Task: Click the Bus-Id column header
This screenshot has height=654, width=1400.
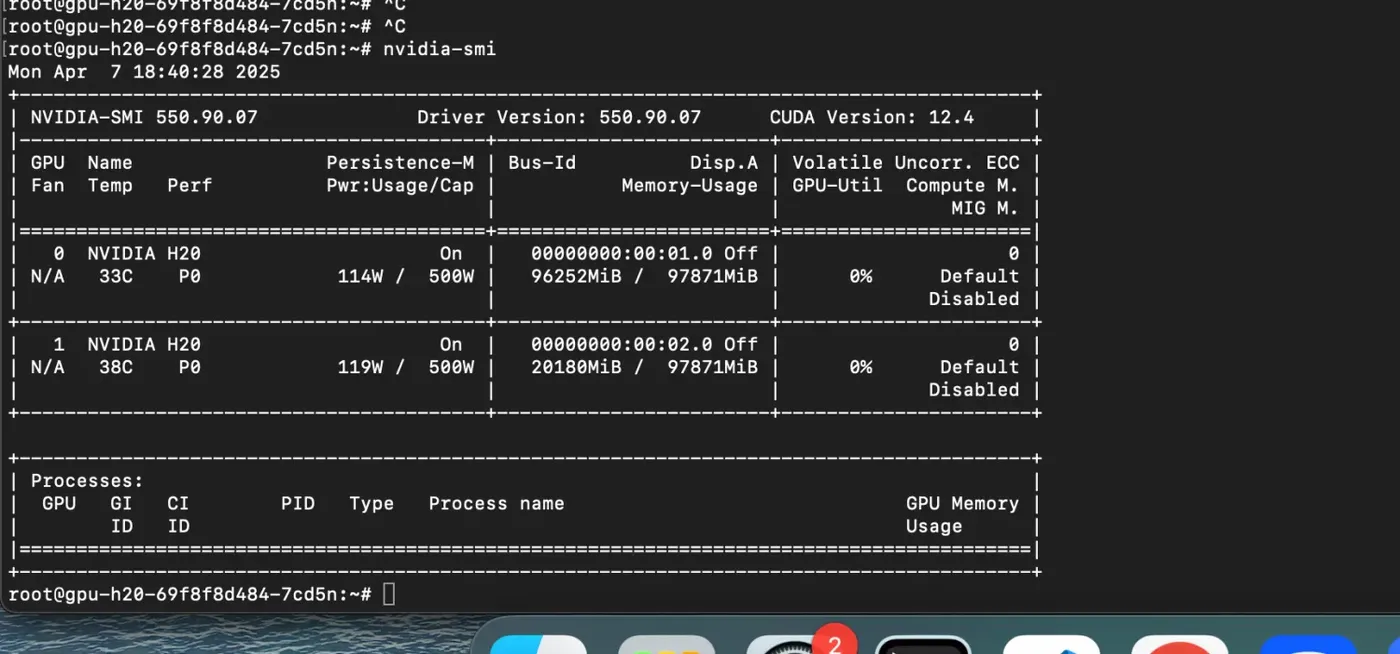Action: pos(542,162)
